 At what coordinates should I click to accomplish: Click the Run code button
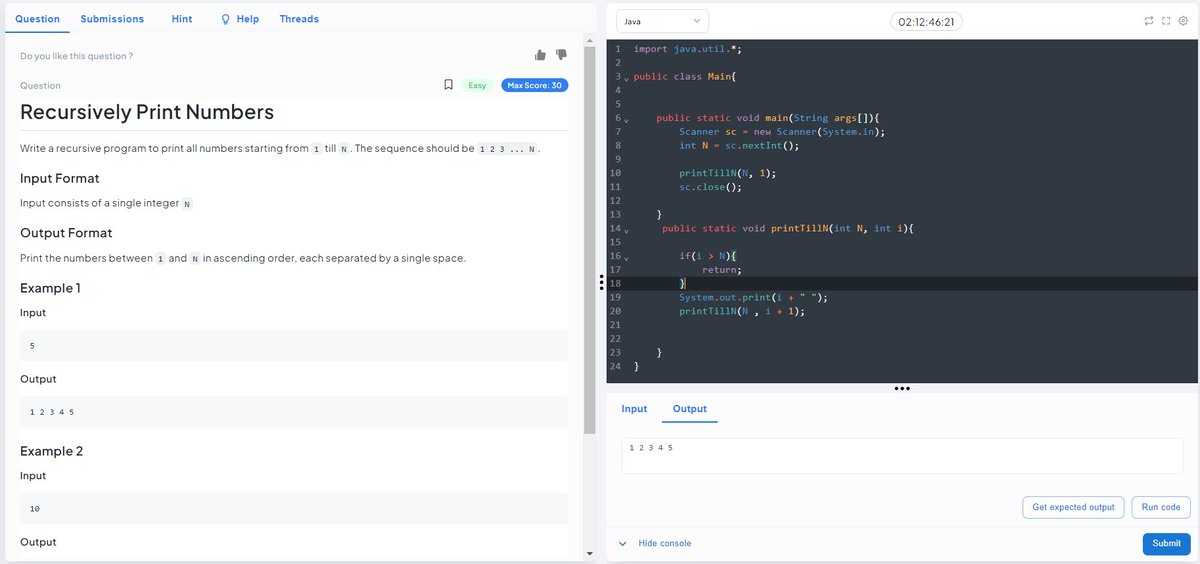coord(1161,507)
